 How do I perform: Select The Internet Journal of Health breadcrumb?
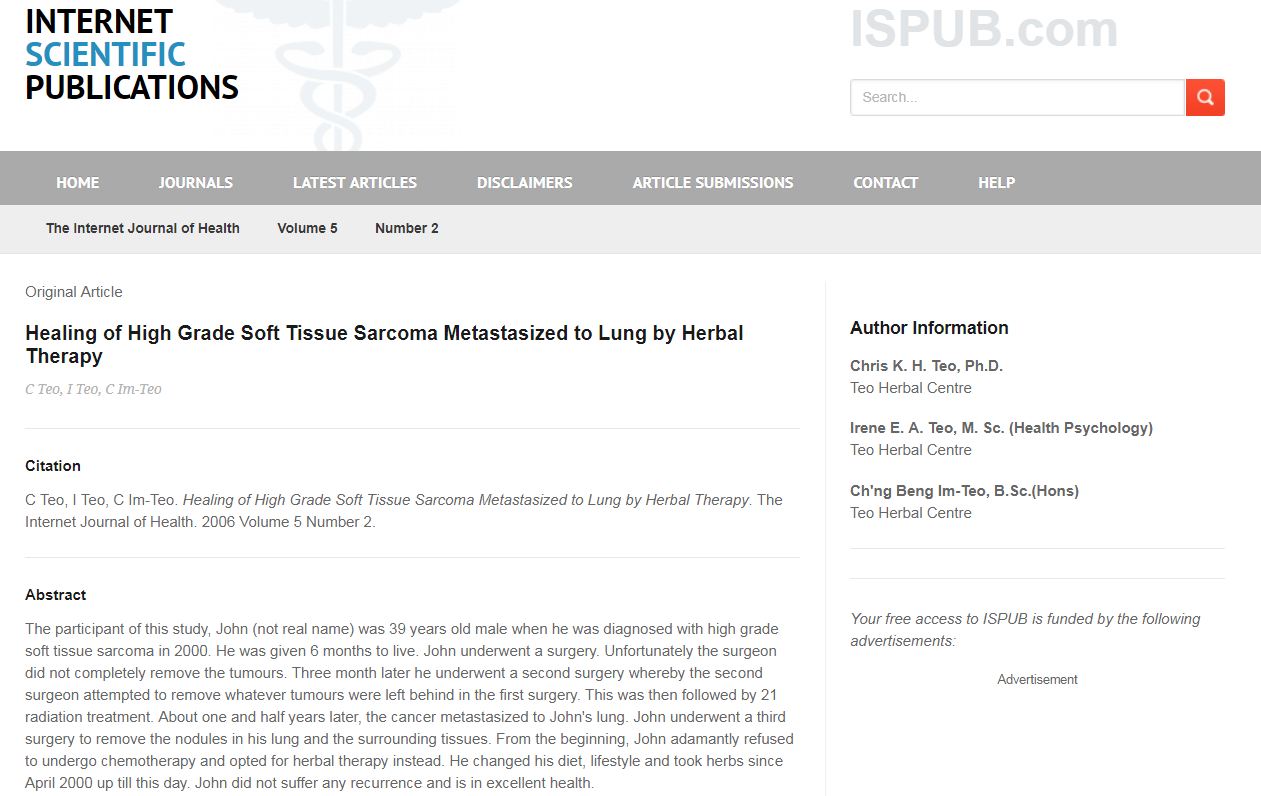(143, 228)
